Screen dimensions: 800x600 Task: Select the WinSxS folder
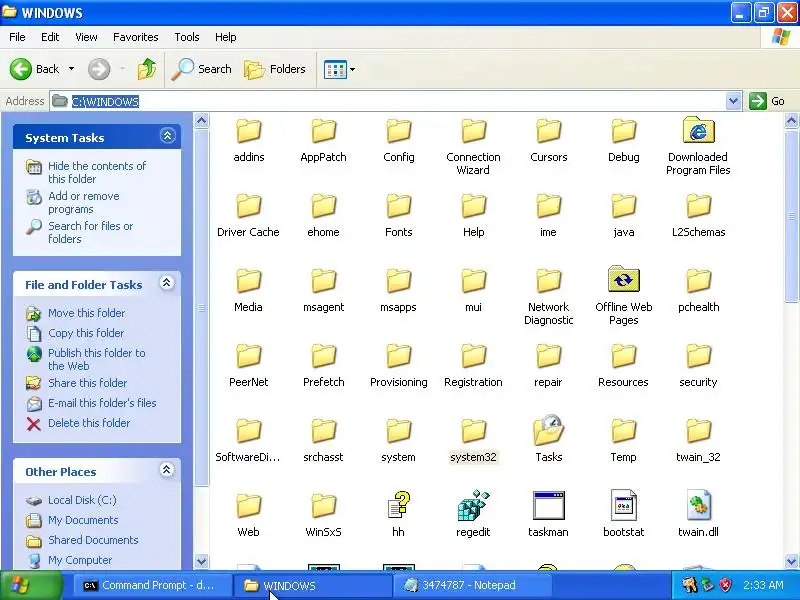tap(323, 506)
